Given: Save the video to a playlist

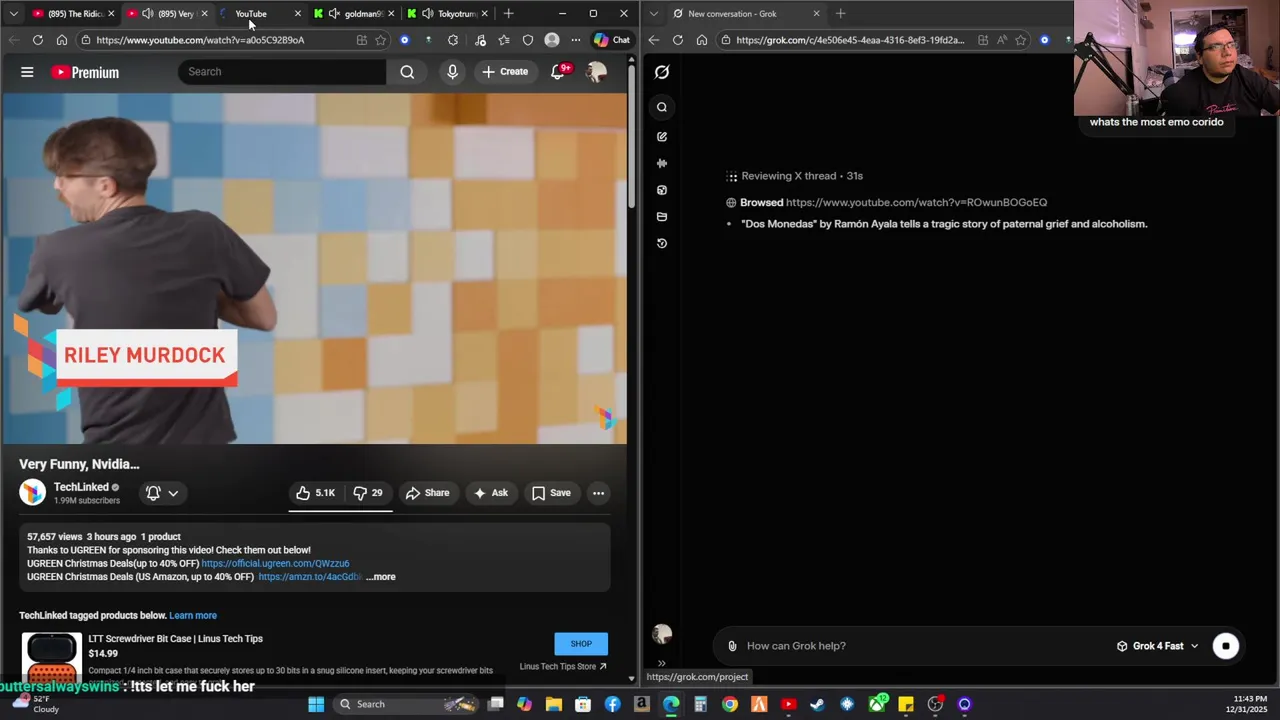Looking at the screenshot, I should click(551, 493).
